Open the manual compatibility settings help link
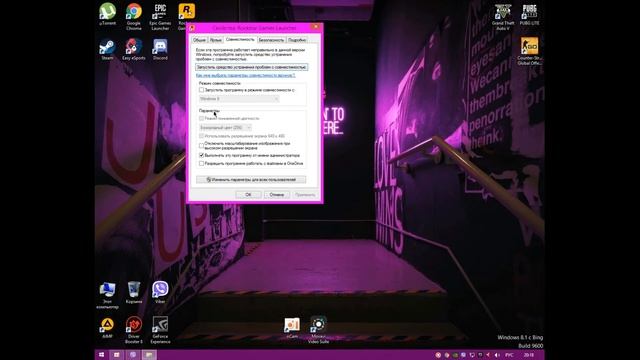The height and width of the screenshot is (360, 640). tap(245, 76)
